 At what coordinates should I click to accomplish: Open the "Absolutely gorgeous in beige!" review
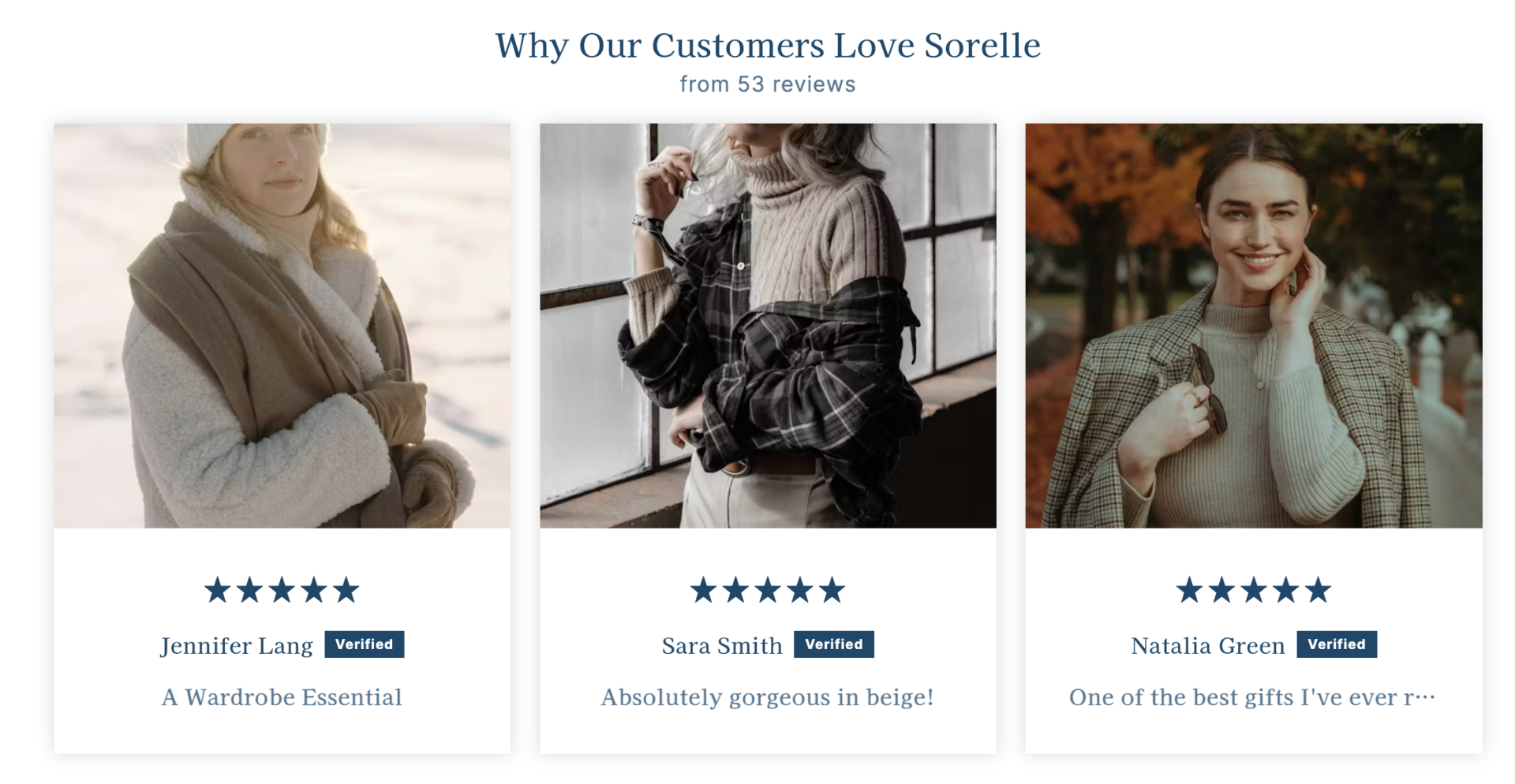(767, 697)
